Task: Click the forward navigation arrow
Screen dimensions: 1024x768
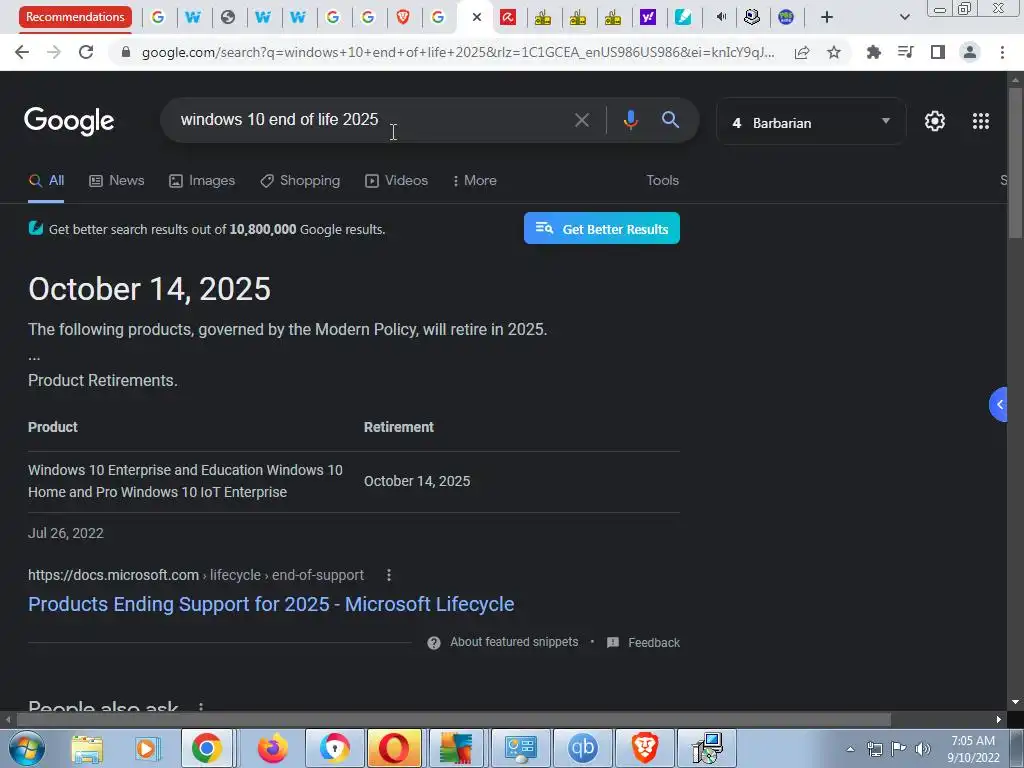Action: pyautogui.click(x=54, y=52)
